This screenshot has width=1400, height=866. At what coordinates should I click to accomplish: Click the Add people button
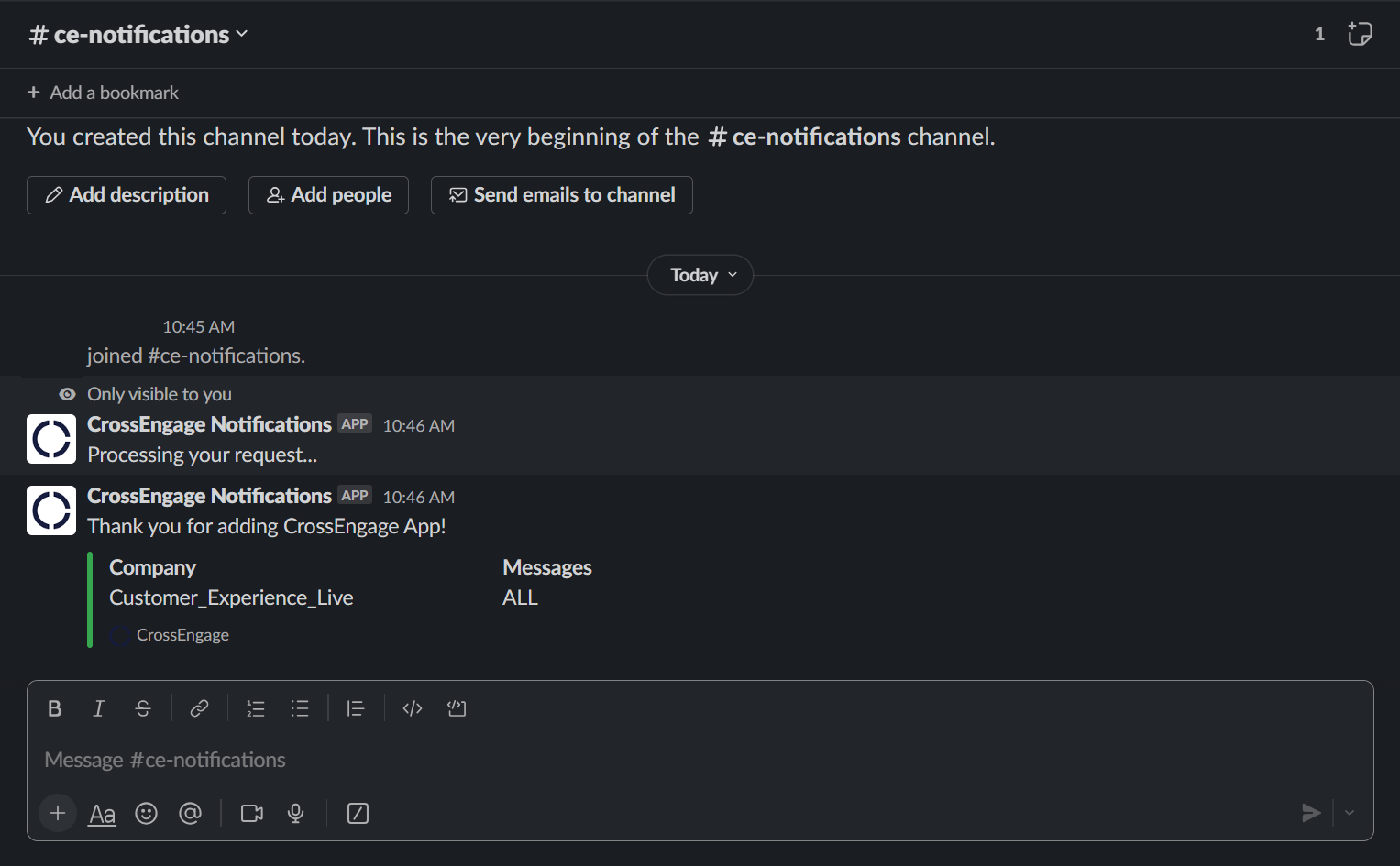pyautogui.click(x=328, y=195)
